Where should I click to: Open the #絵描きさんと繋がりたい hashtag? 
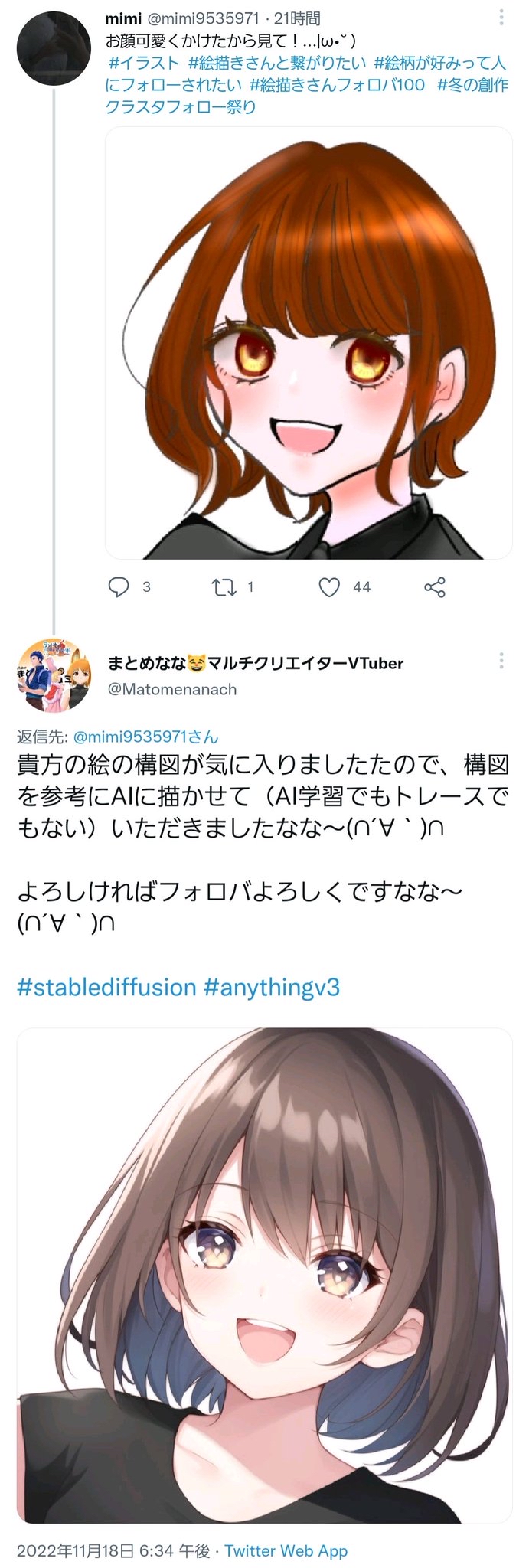[x=276, y=63]
